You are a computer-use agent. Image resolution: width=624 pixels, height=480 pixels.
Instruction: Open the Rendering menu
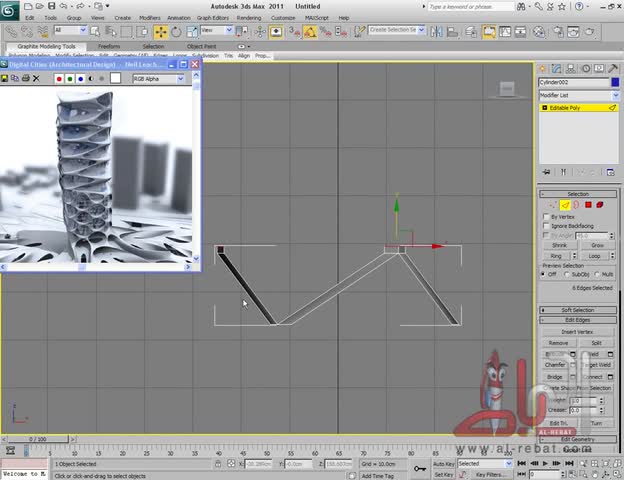(x=249, y=18)
